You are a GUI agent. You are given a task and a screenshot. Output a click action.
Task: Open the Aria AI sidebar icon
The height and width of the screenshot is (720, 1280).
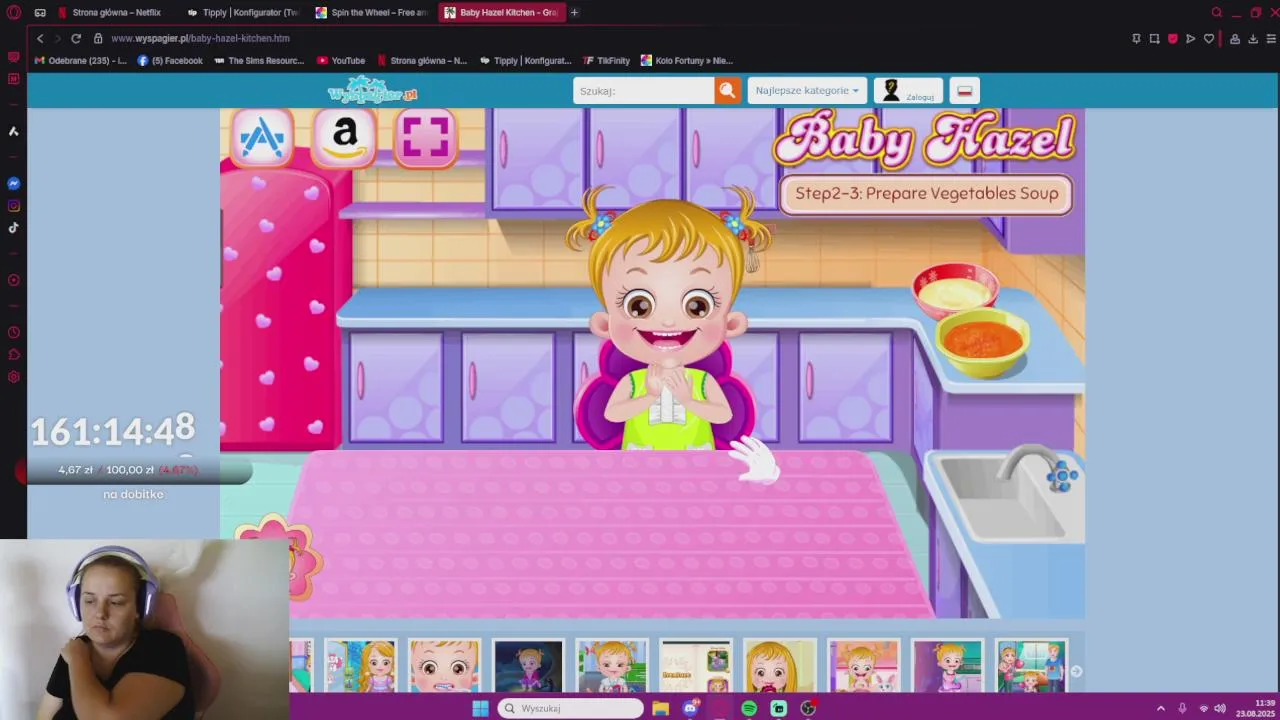click(13, 131)
